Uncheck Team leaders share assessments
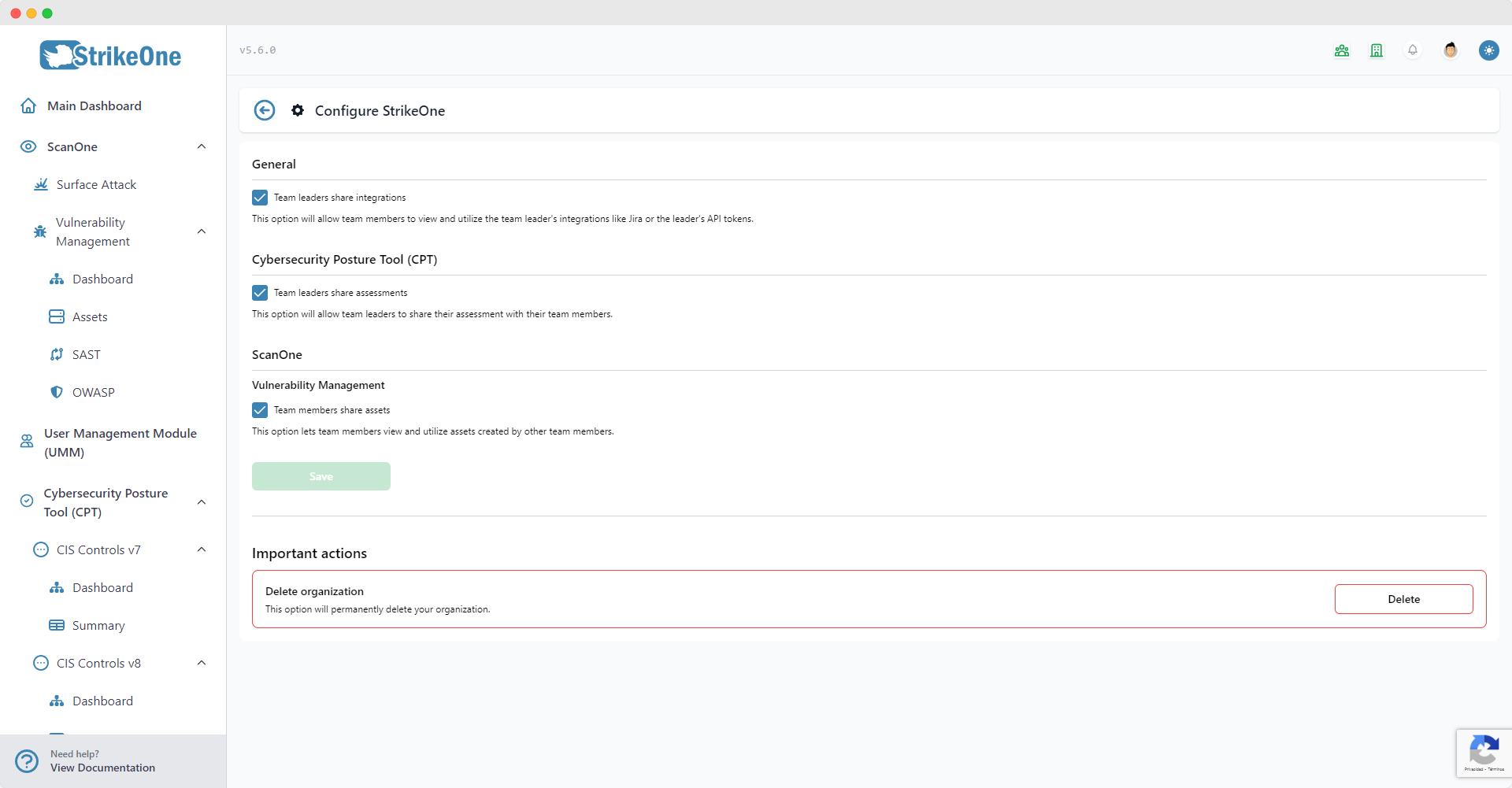This screenshot has height=788, width=1512. [260, 292]
